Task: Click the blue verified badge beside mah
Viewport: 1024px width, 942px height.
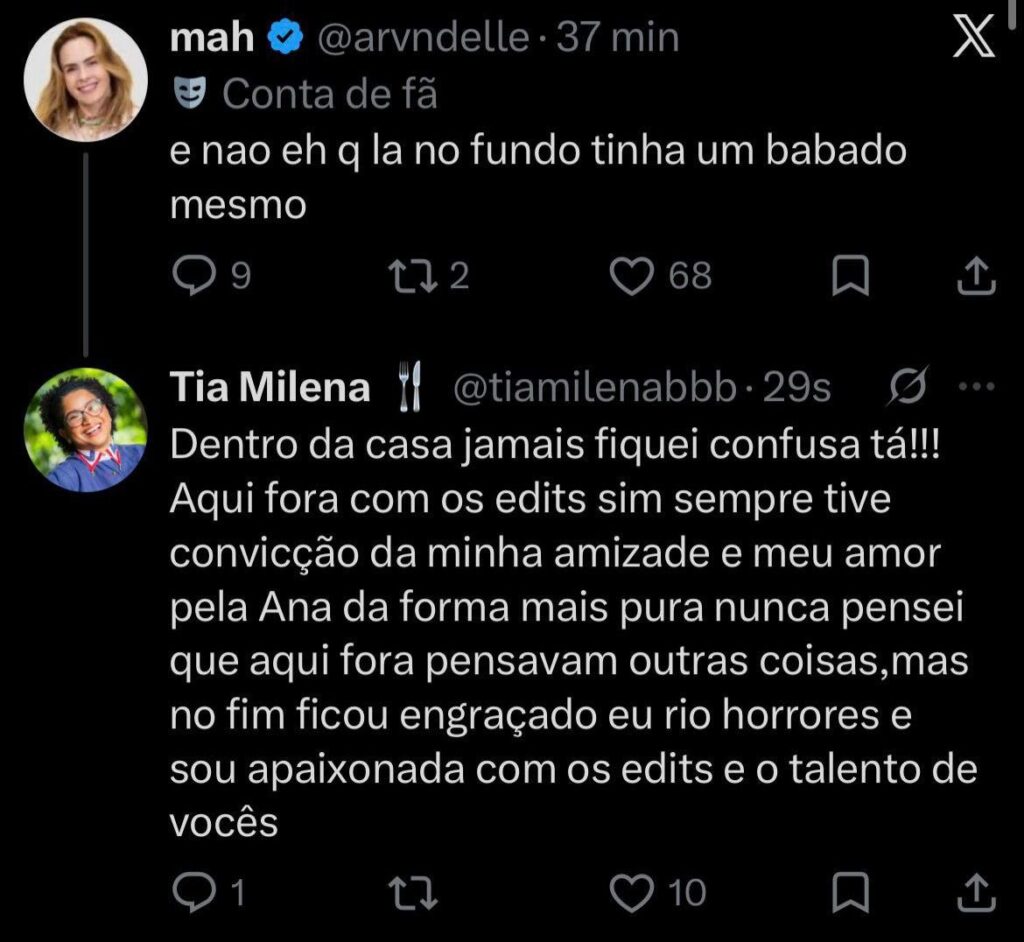Action: [x=286, y=37]
